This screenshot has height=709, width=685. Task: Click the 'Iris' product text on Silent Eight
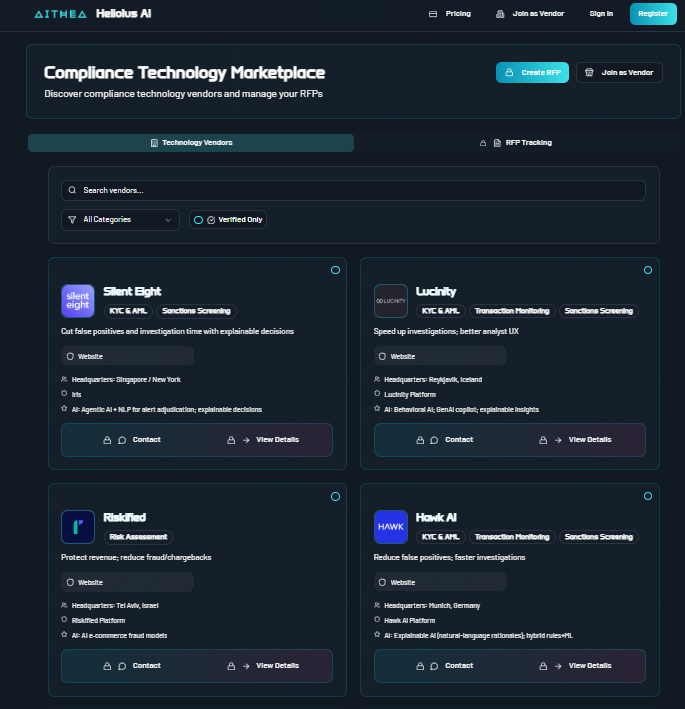pos(76,394)
